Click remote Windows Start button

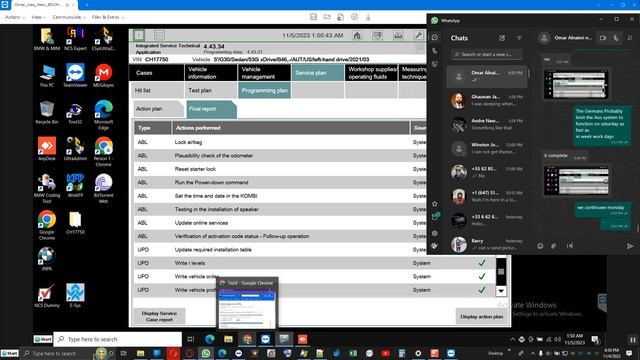coord(43,339)
